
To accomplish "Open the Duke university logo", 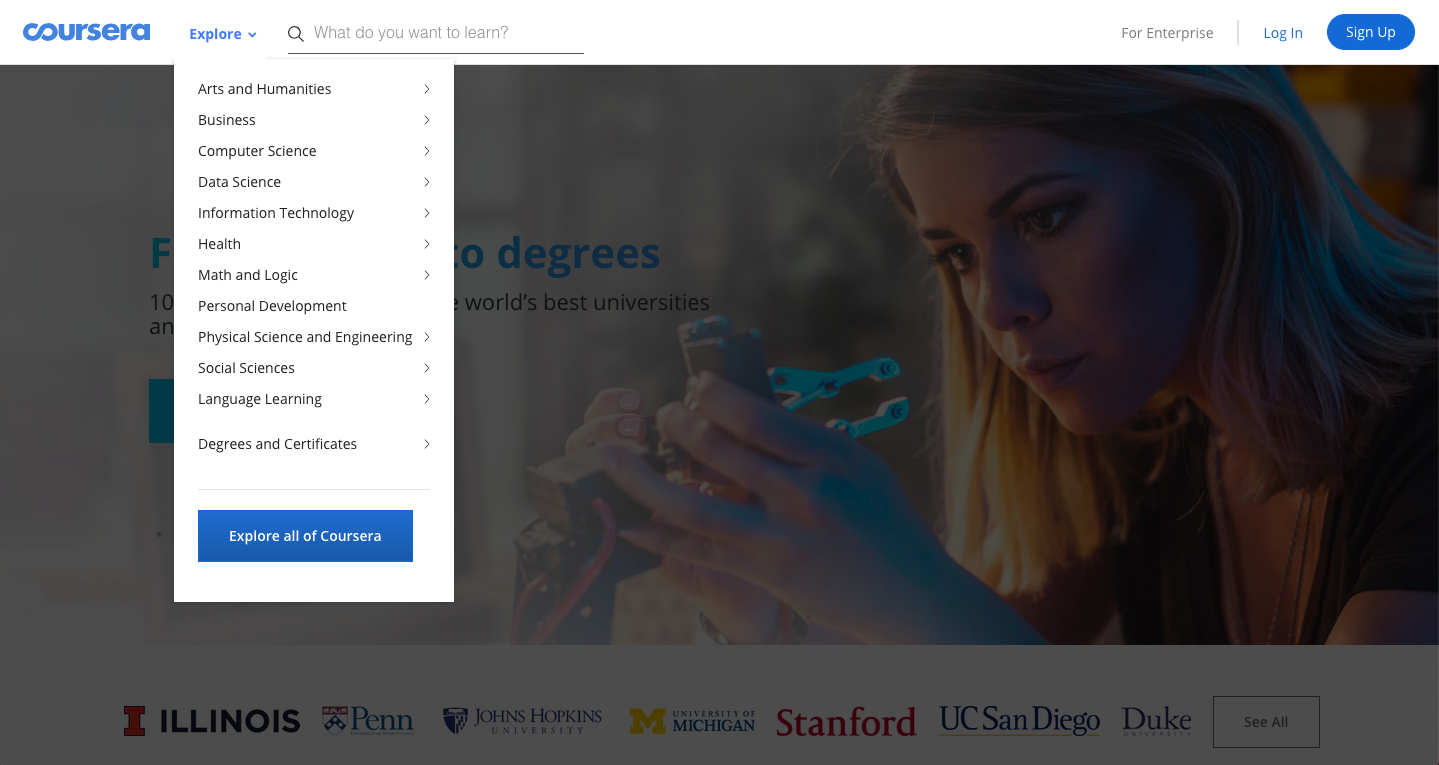I will click(x=1157, y=721).
